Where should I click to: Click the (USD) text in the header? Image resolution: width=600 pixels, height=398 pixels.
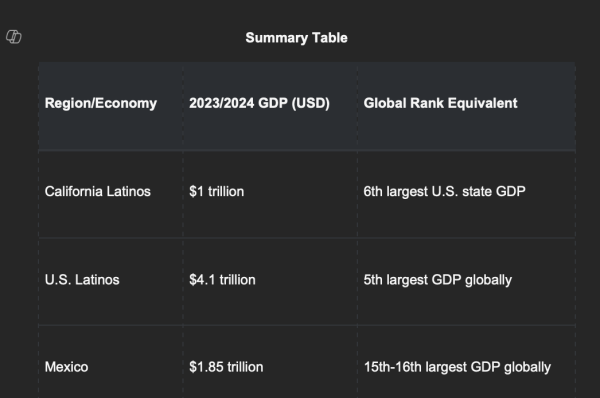[x=310, y=103]
